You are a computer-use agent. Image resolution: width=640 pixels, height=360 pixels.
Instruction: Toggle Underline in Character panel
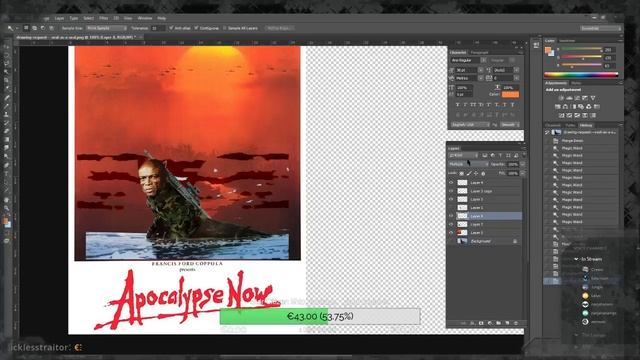point(504,105)
